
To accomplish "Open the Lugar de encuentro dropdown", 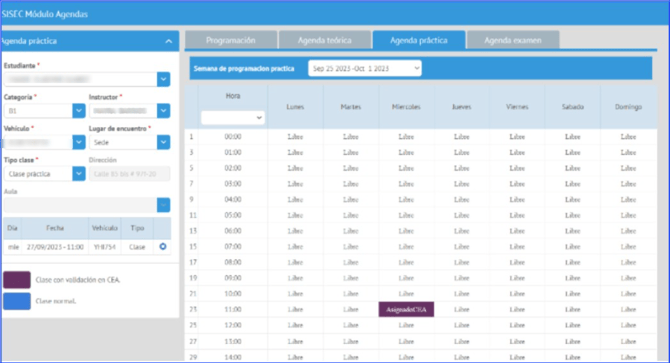I will pyautogui.click(x=163, y=142).
